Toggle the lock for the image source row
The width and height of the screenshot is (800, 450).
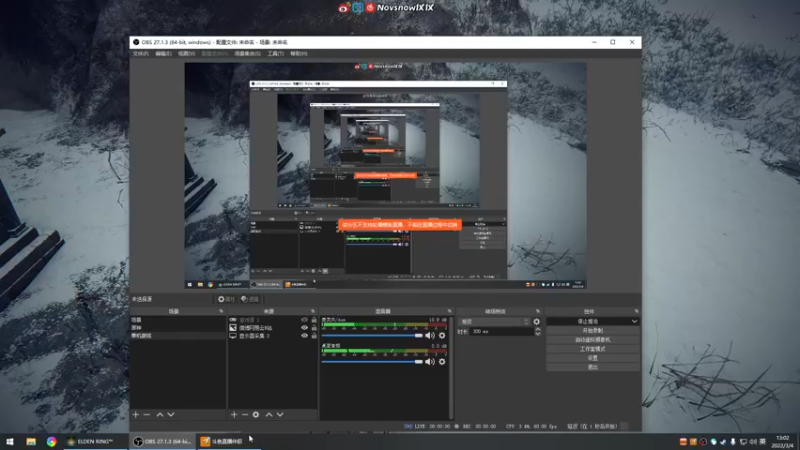[x=314, y=328]
